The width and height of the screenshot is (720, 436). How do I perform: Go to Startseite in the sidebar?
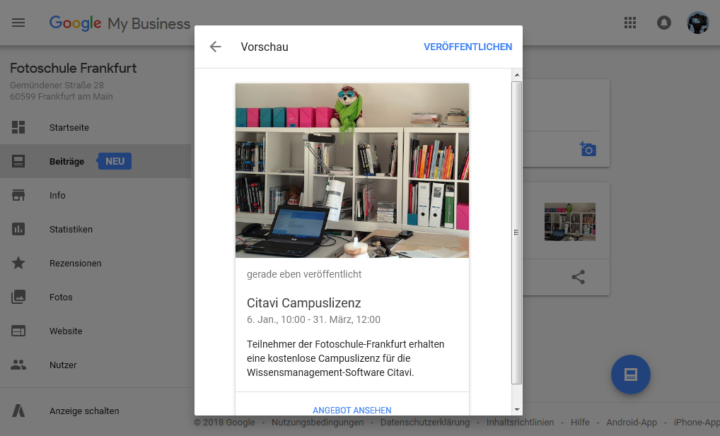69,127
